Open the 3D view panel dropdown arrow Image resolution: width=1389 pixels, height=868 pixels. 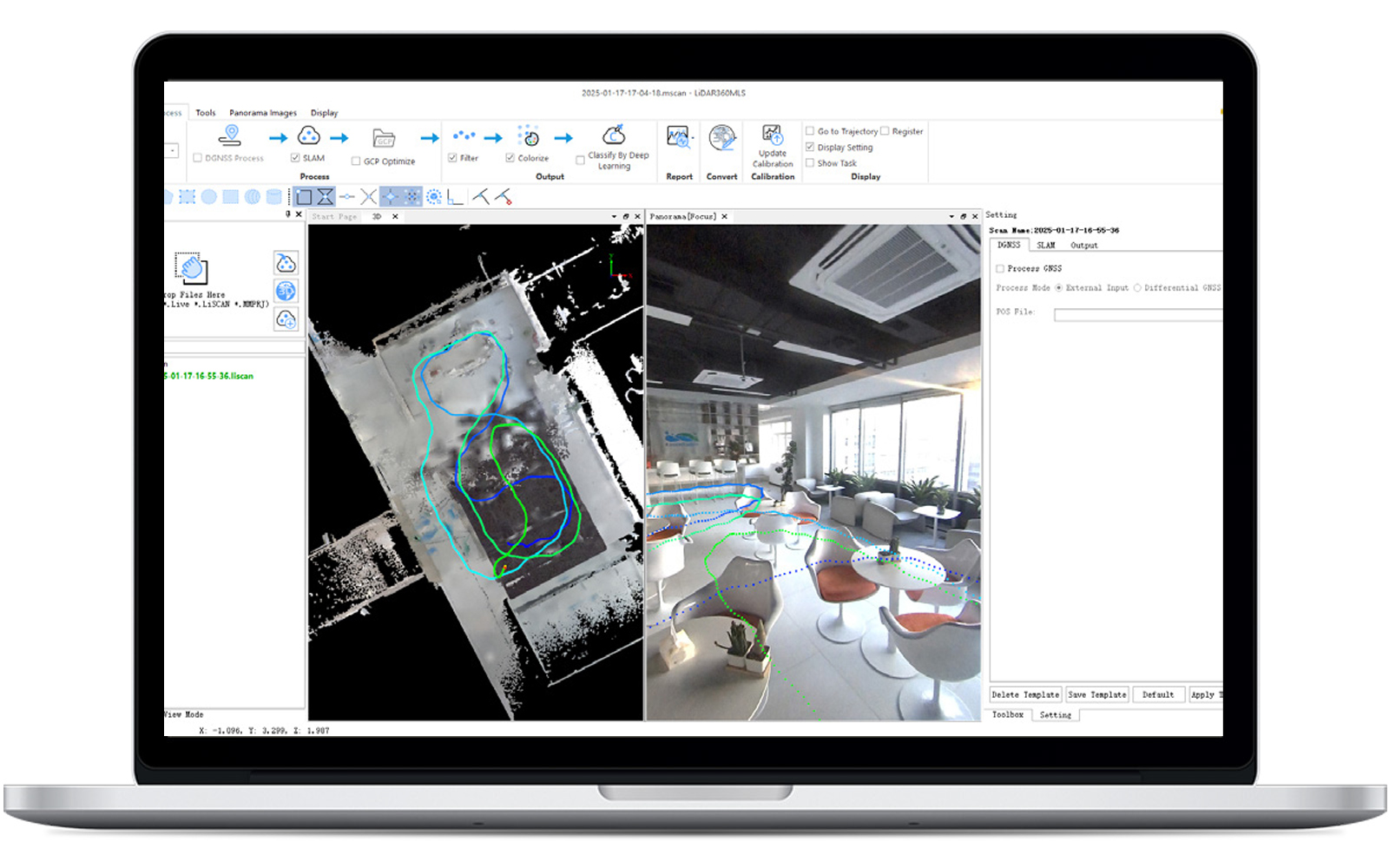coord(614,217)
